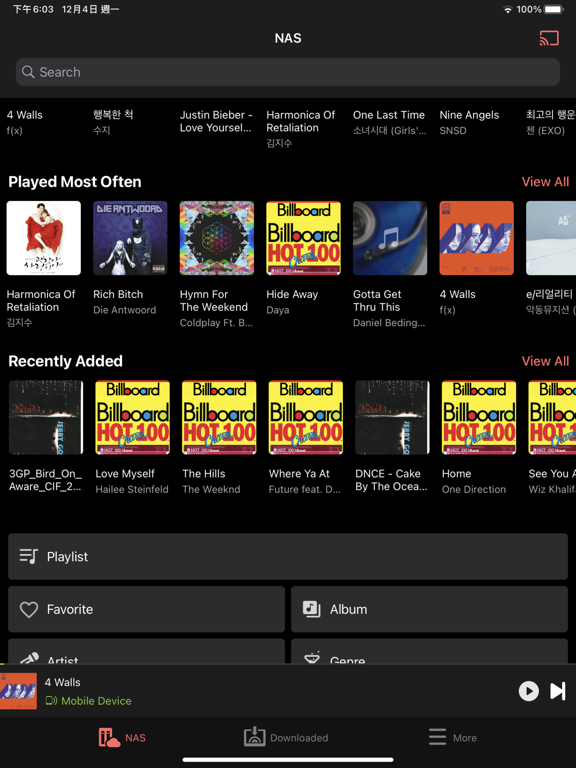Tap the magnifier icon in the search bar
Image resolution: width=576 pixels, height=768 pixels.
(x=28, y=72)
